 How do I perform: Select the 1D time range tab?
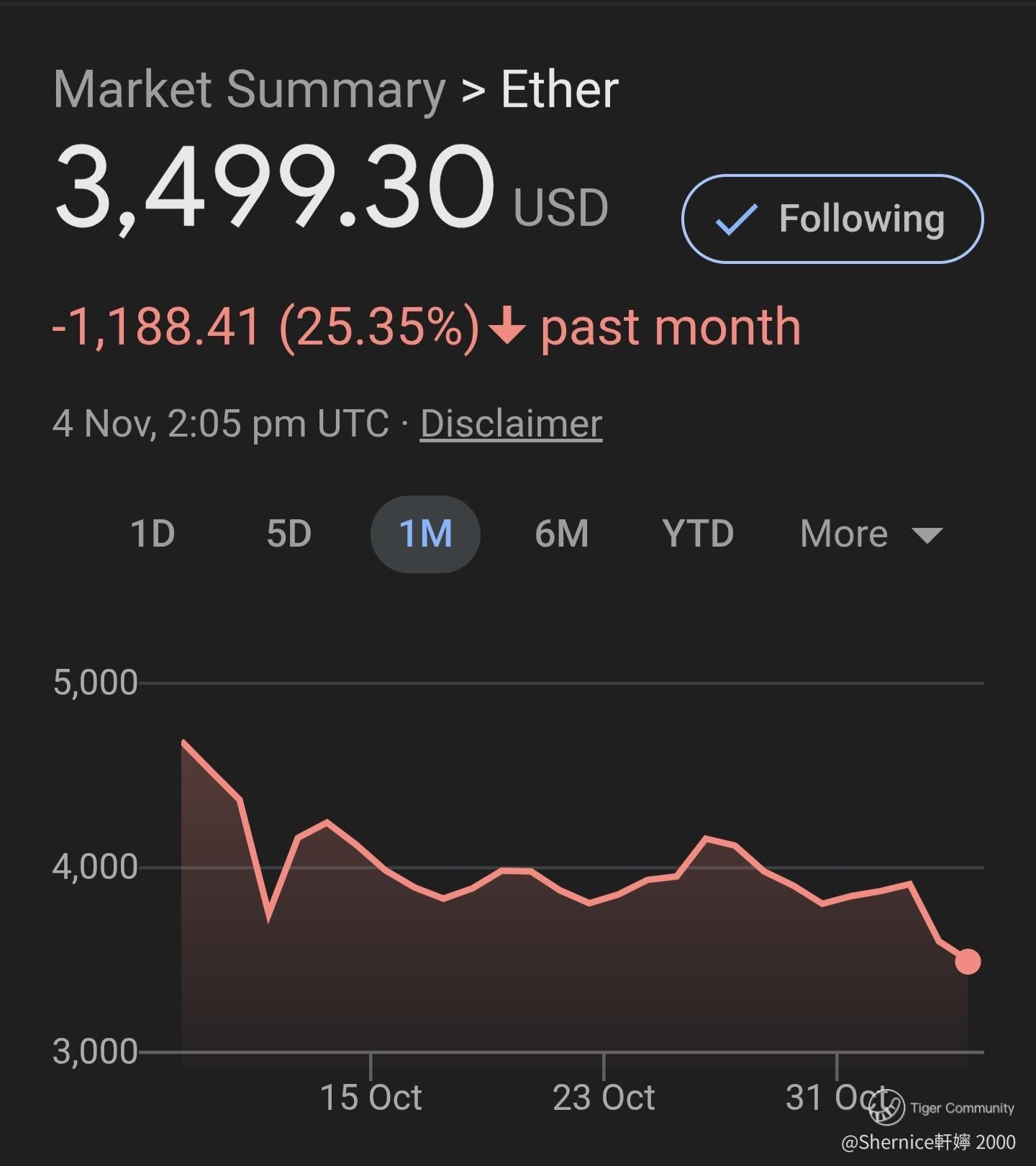click(x=153, y=534)
